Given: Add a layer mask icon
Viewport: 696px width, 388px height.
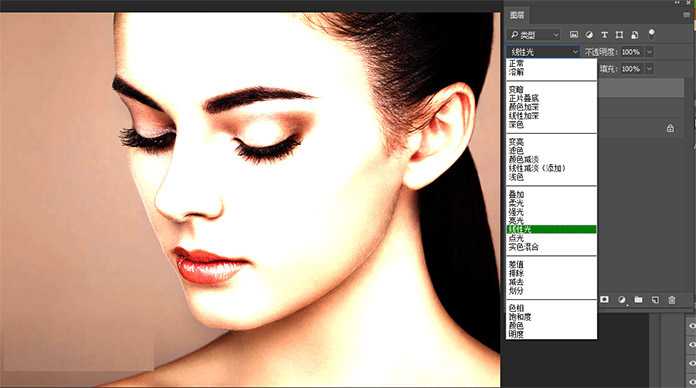Looking at the screenshot, I should point(604,300).
